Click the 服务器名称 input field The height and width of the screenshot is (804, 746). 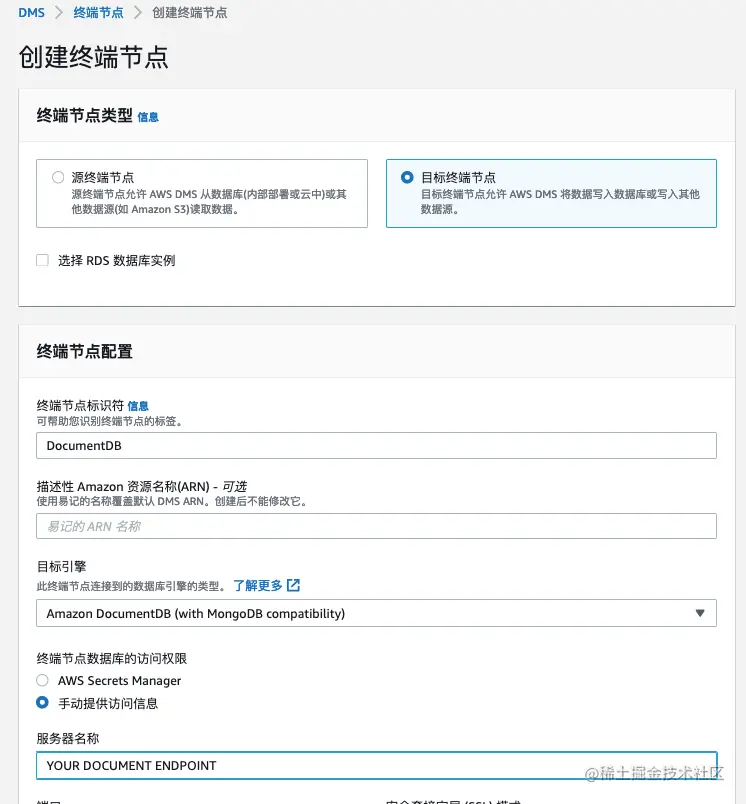click(x=376, y=766)
